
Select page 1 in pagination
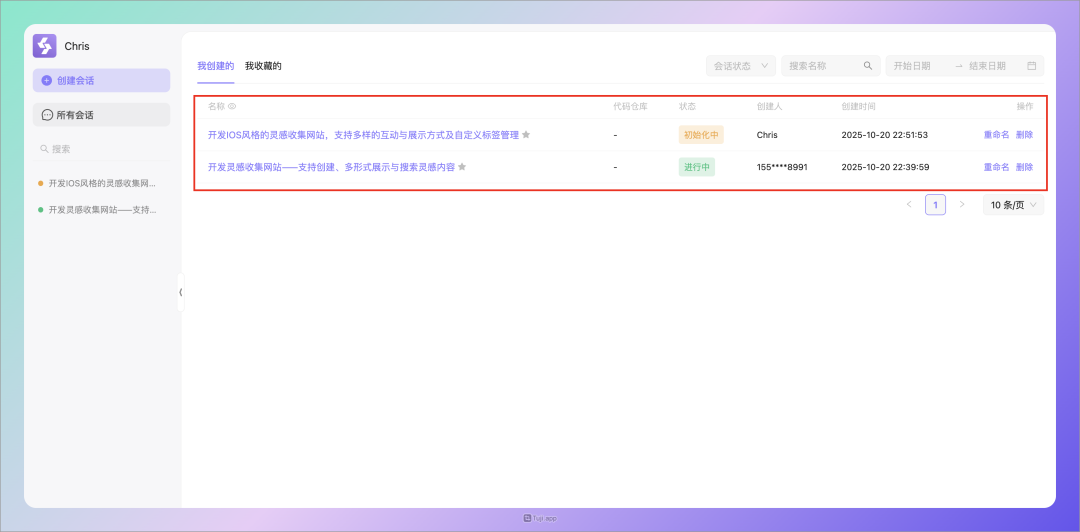tap(935, 205)
